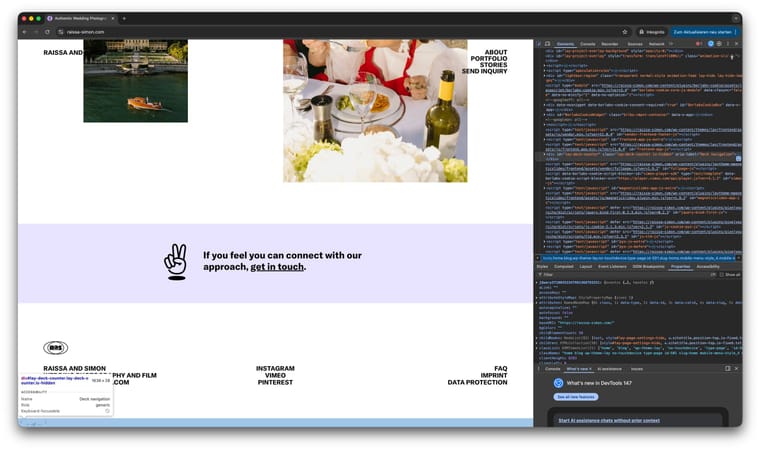Switch to the Network tab
Screen dimensions: 760x450
[657, 44]
